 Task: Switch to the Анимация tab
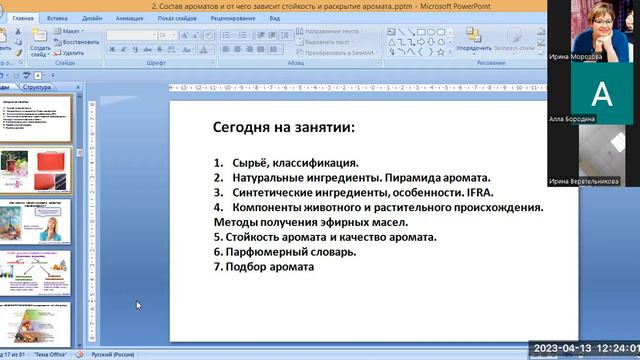[129, 18]
